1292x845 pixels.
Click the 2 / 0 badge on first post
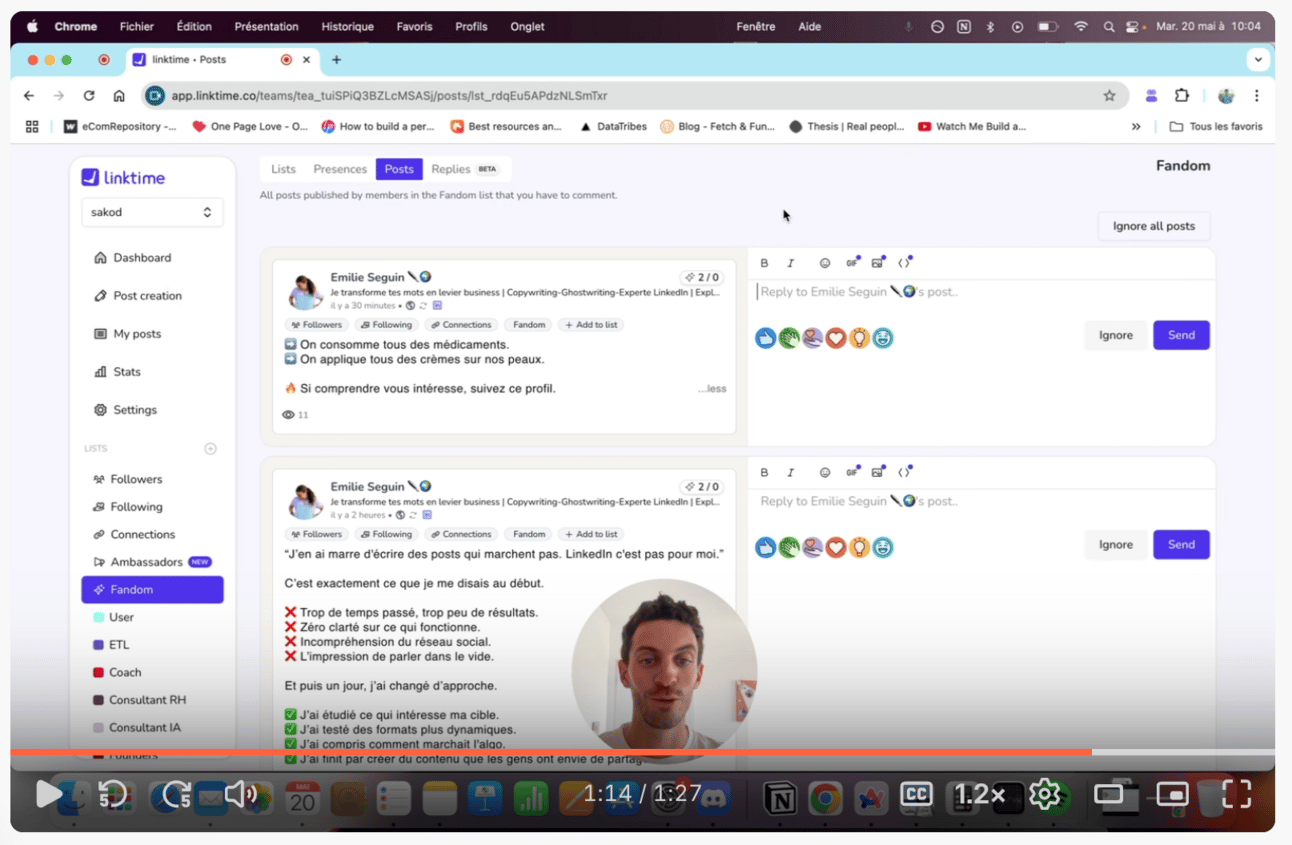click(x=702, y=277)
